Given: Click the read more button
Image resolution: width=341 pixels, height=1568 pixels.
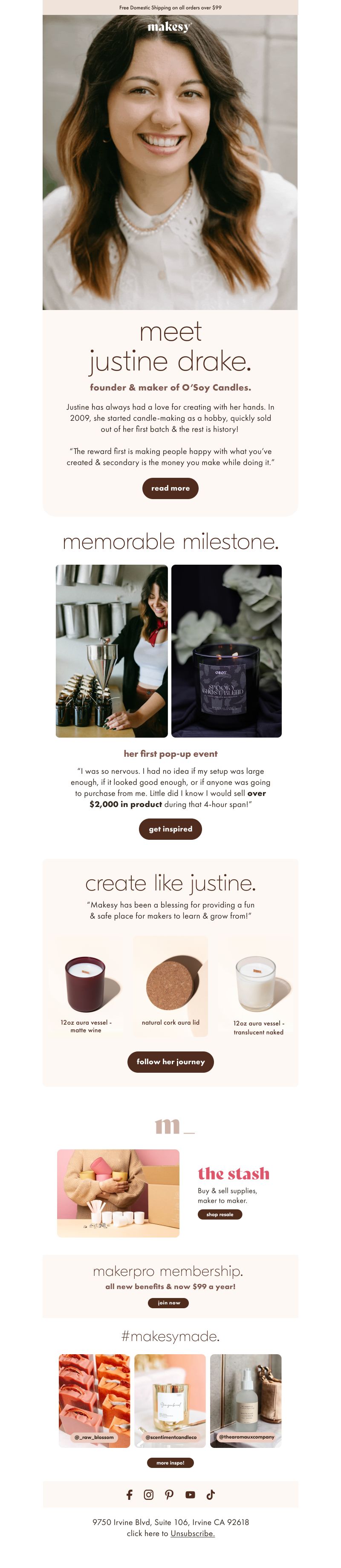Looking at the screenshot, I should tap(170, 488).
